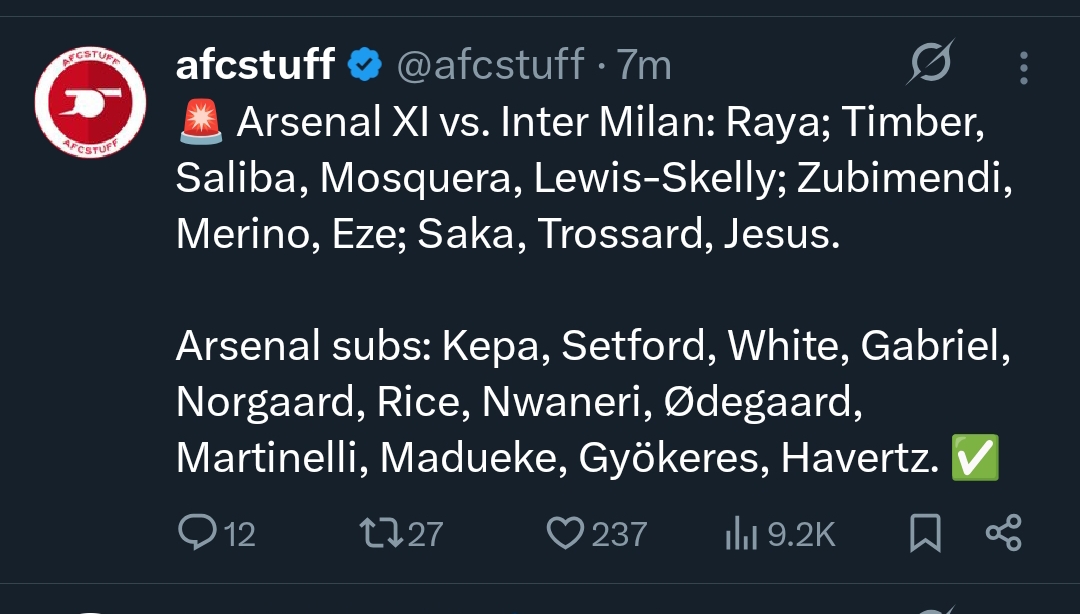Screen dimensions: 1080x614
Task: Bookmark the Arsenal lineup tweet
Action: [x=925, y=534]
